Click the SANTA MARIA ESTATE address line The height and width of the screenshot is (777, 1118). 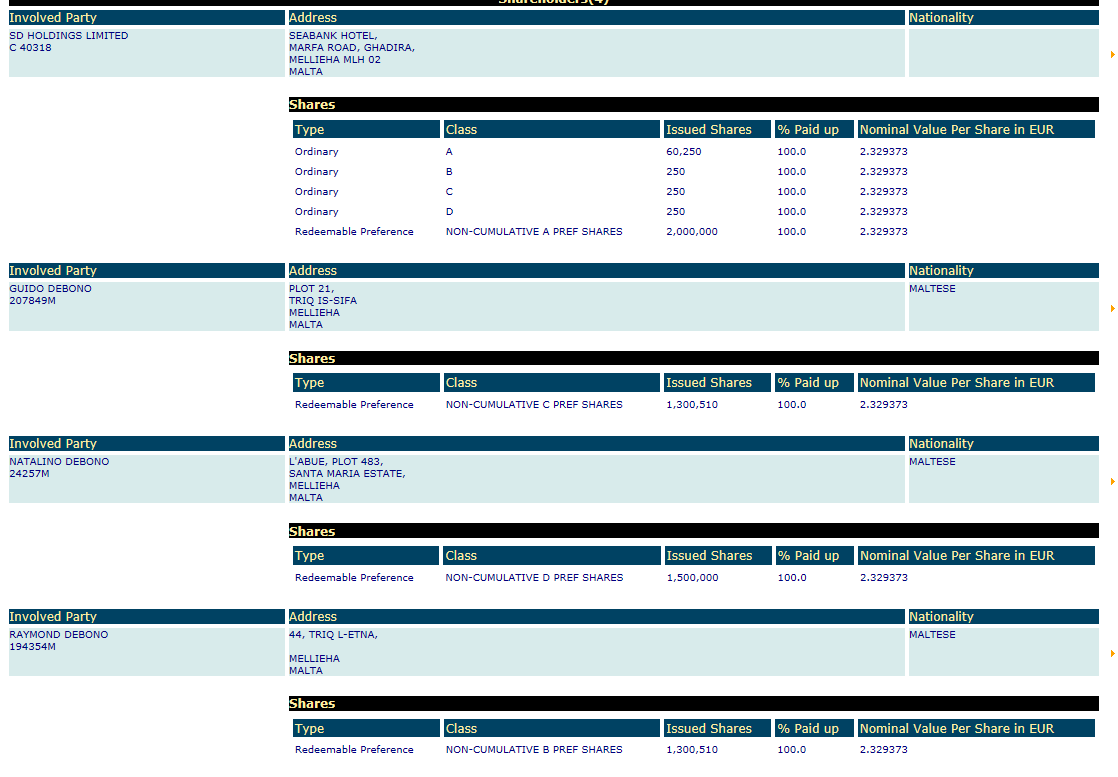tap(347, 474)
